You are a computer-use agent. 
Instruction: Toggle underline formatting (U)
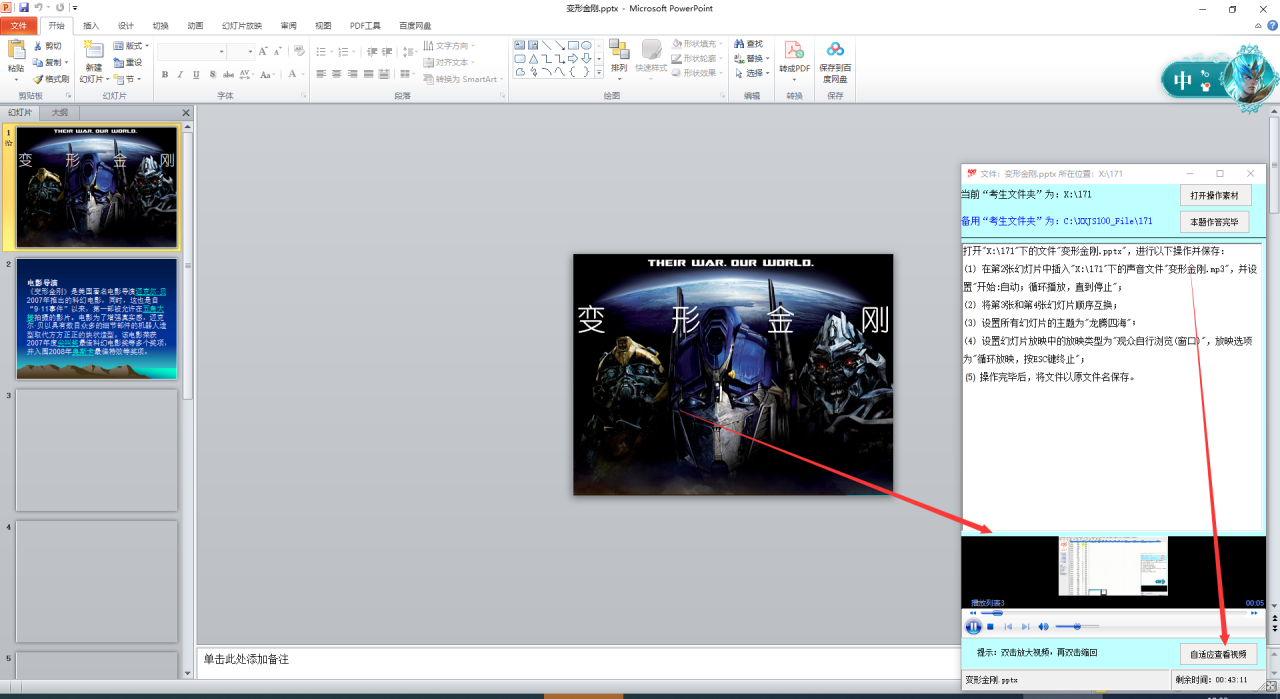[197, 74]
